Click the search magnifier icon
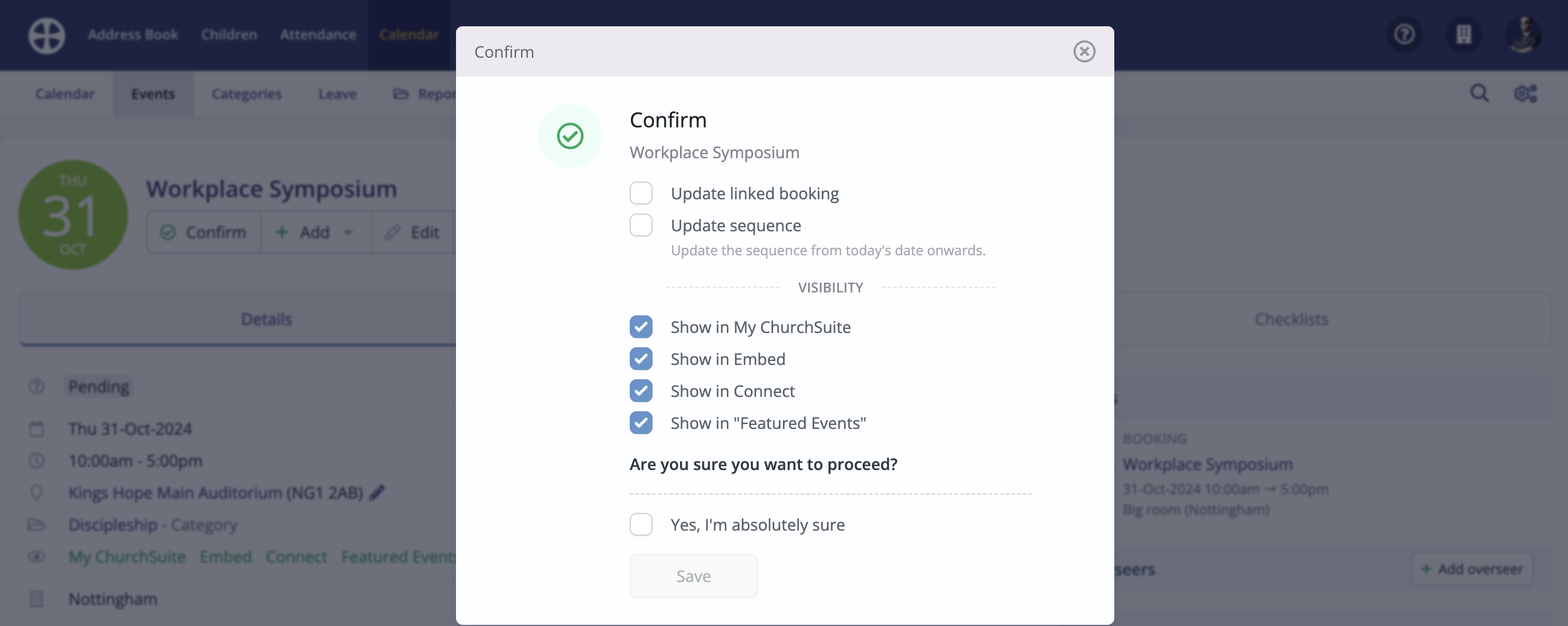This screenshot has height=626, width=1568. (1479, 93)
